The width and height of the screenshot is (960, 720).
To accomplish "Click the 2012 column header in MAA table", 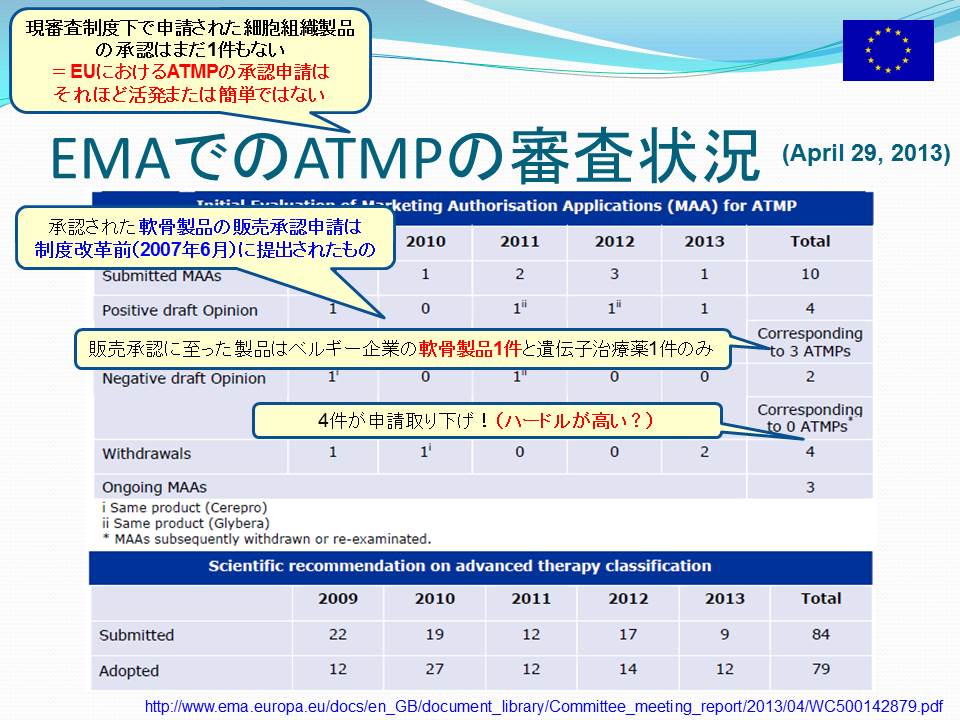I will pyautogui.click(x=615, y=241).
